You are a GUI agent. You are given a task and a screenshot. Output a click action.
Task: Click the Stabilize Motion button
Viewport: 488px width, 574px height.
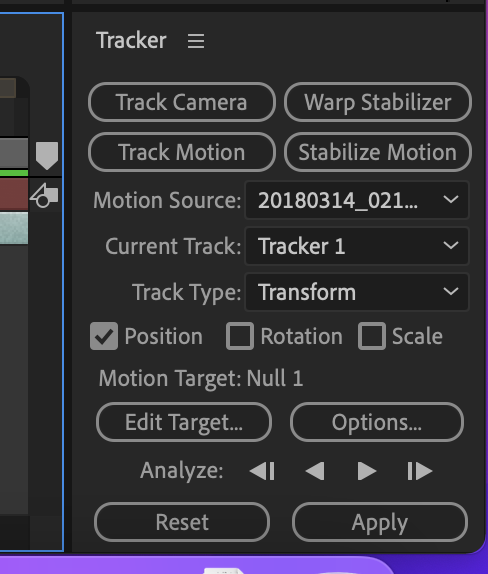click(377, 152)
